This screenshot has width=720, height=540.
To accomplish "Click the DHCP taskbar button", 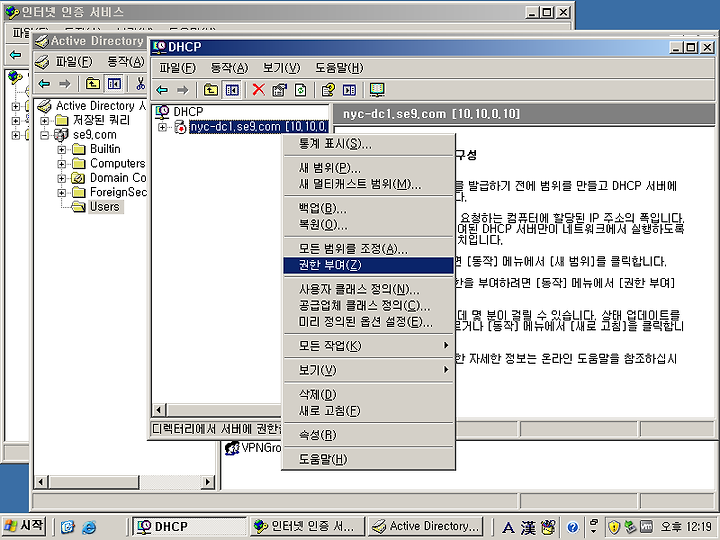I will tap(189, 526).
